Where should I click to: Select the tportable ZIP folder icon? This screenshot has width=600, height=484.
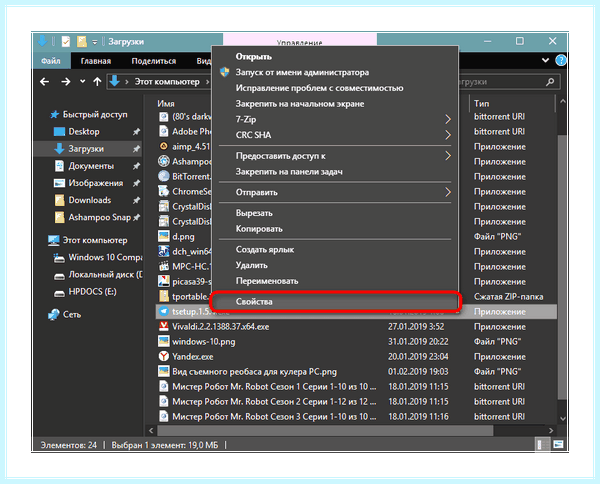click(x=164, y=296)
